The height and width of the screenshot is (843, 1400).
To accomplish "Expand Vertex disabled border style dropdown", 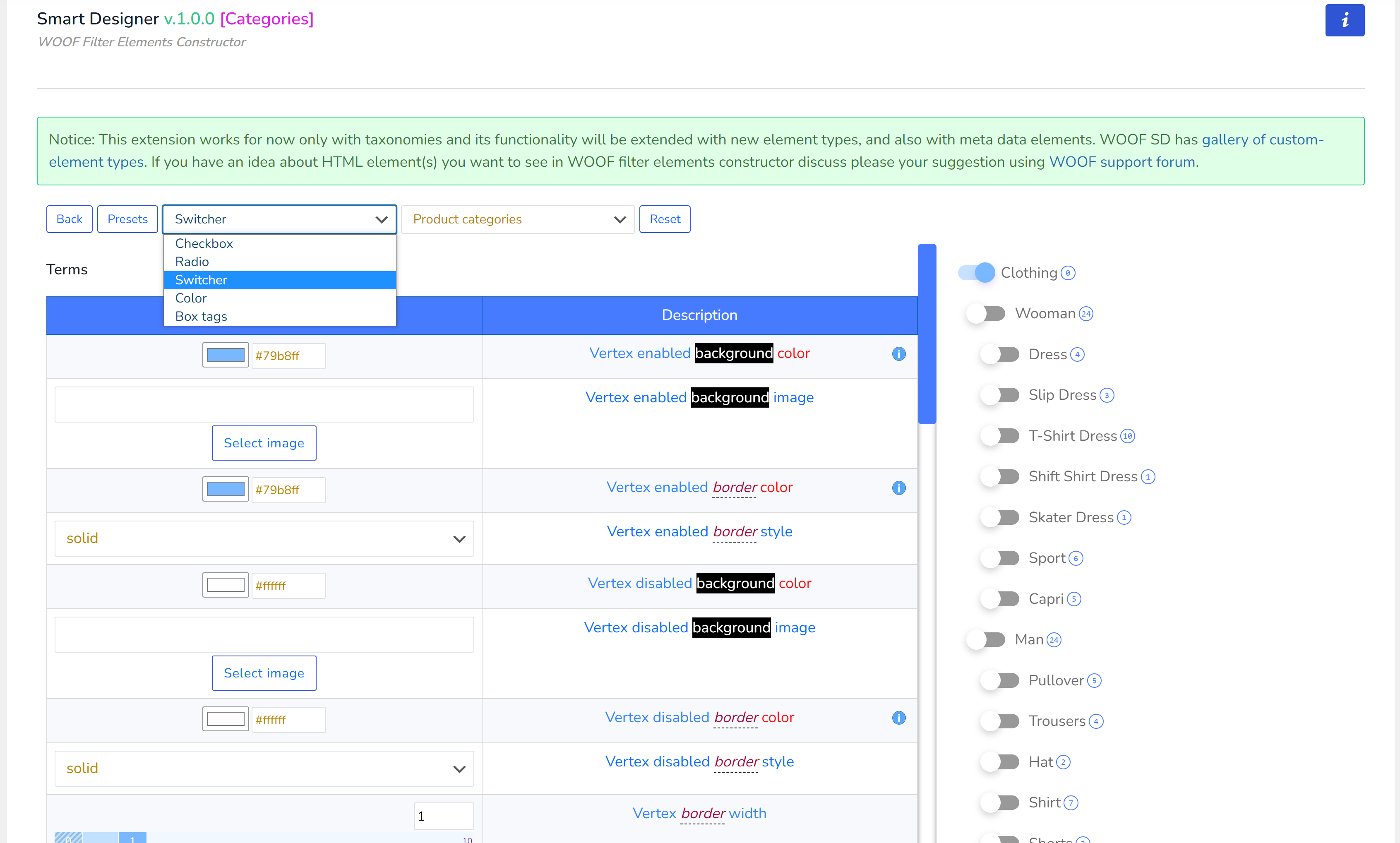I will [x=264, y=769].
